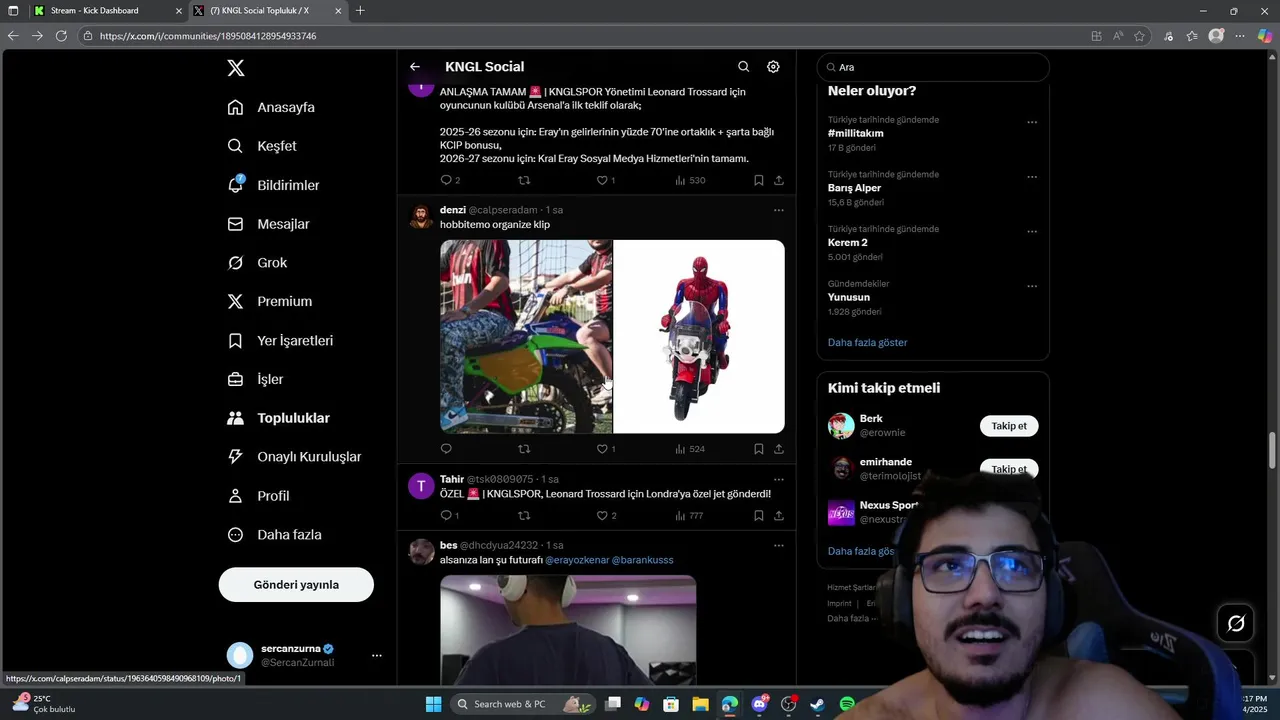Viewport: 1280px width, 720px height.
Task: Open File Explorer from the taskbar
Action: (700, 704)
